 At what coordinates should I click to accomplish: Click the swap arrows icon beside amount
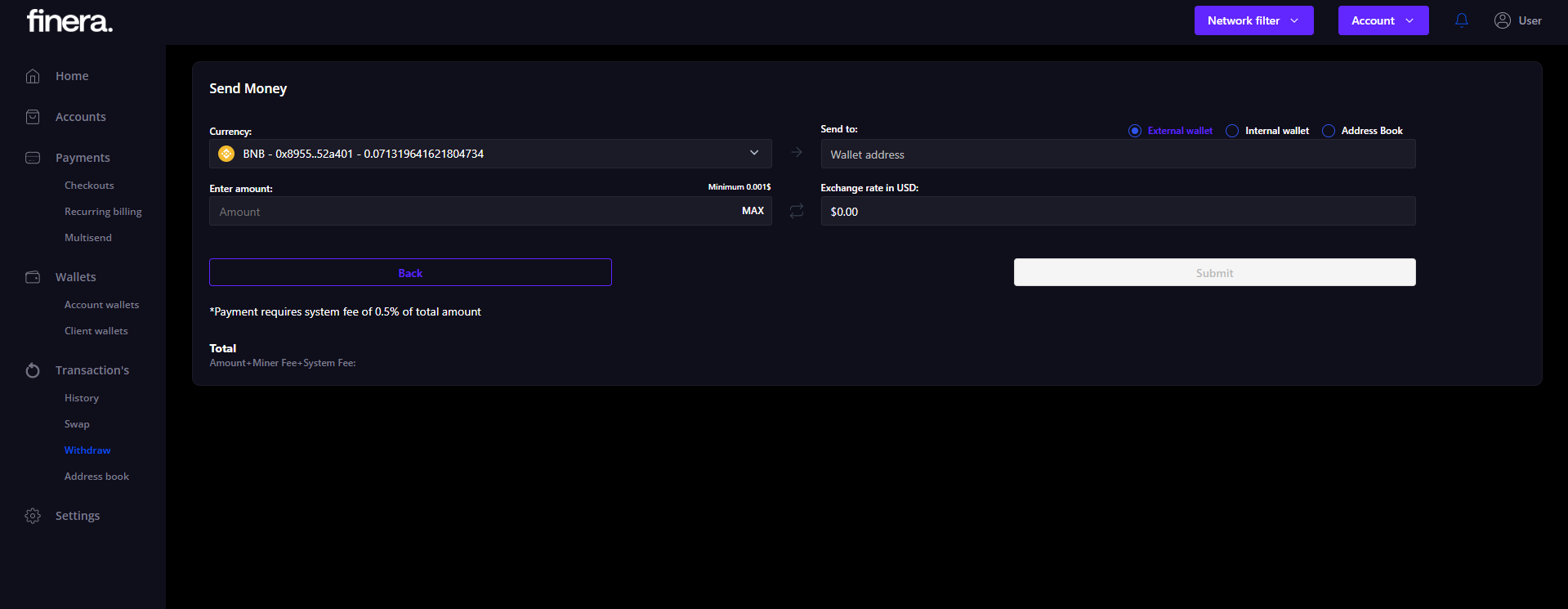[797, 212]
